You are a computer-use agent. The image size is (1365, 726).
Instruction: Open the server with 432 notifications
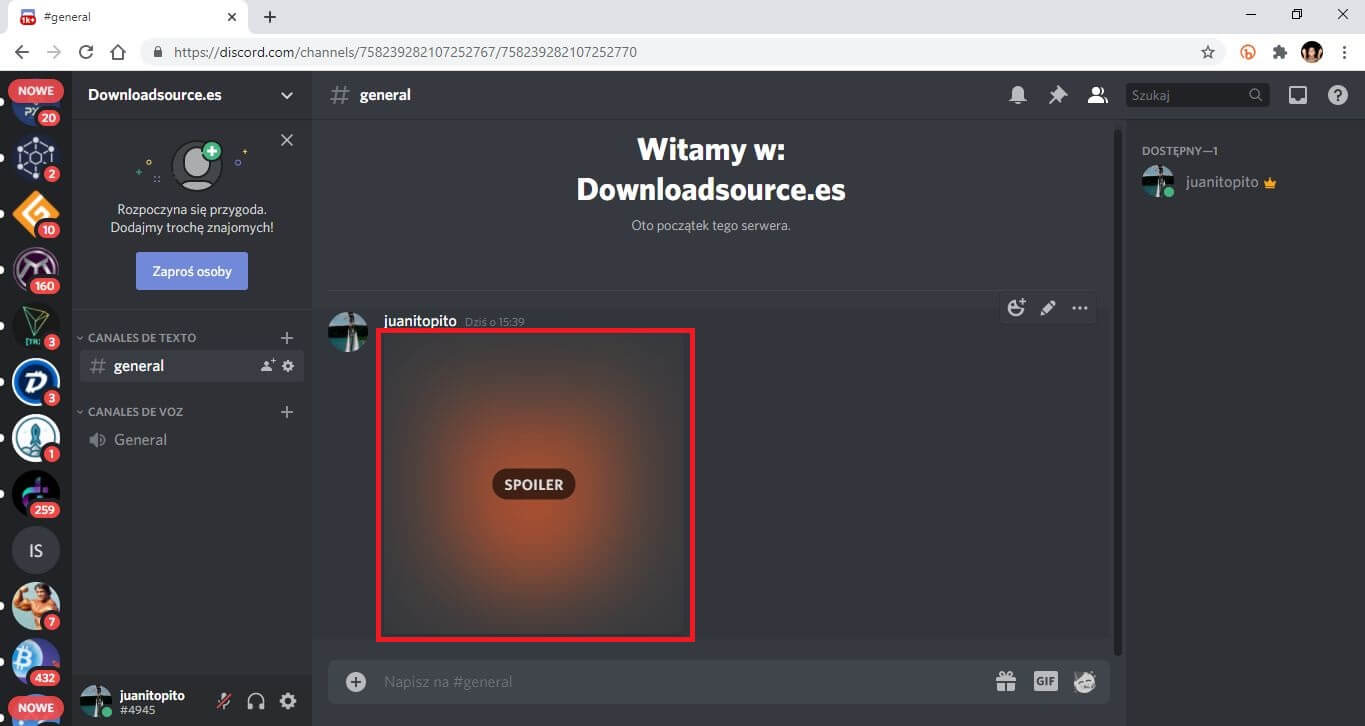tap(36, 662)
